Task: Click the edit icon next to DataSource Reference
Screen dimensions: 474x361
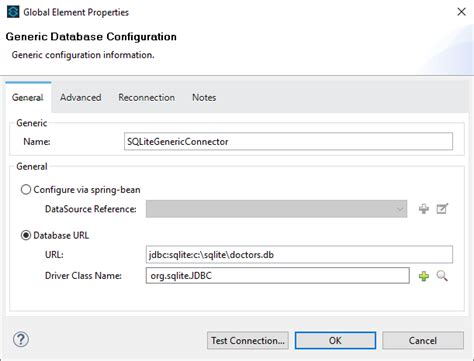Action: click(x=442, y=209)
